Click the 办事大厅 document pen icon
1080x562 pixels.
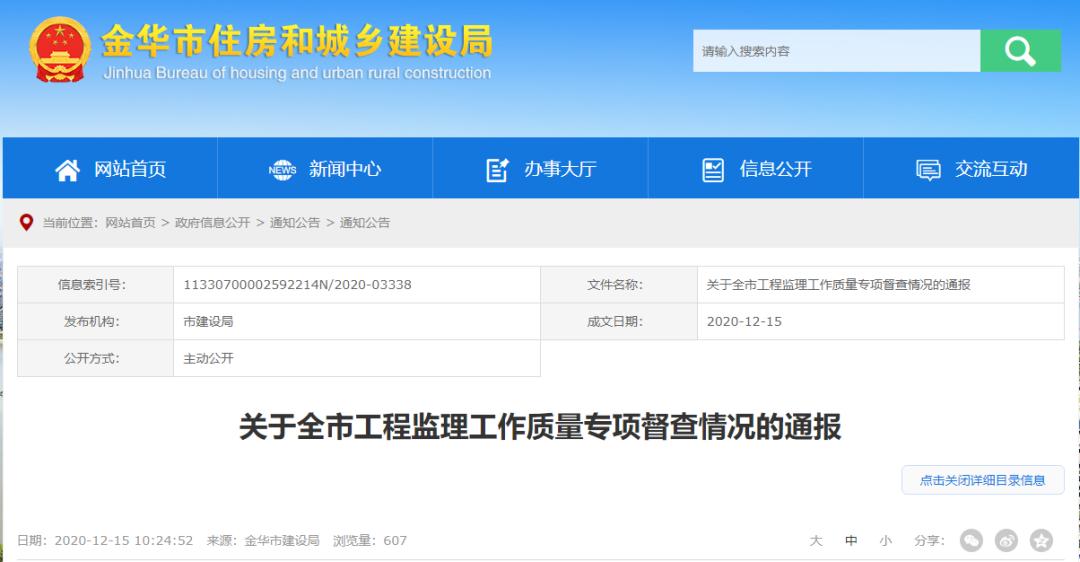[x=497, y=170]
